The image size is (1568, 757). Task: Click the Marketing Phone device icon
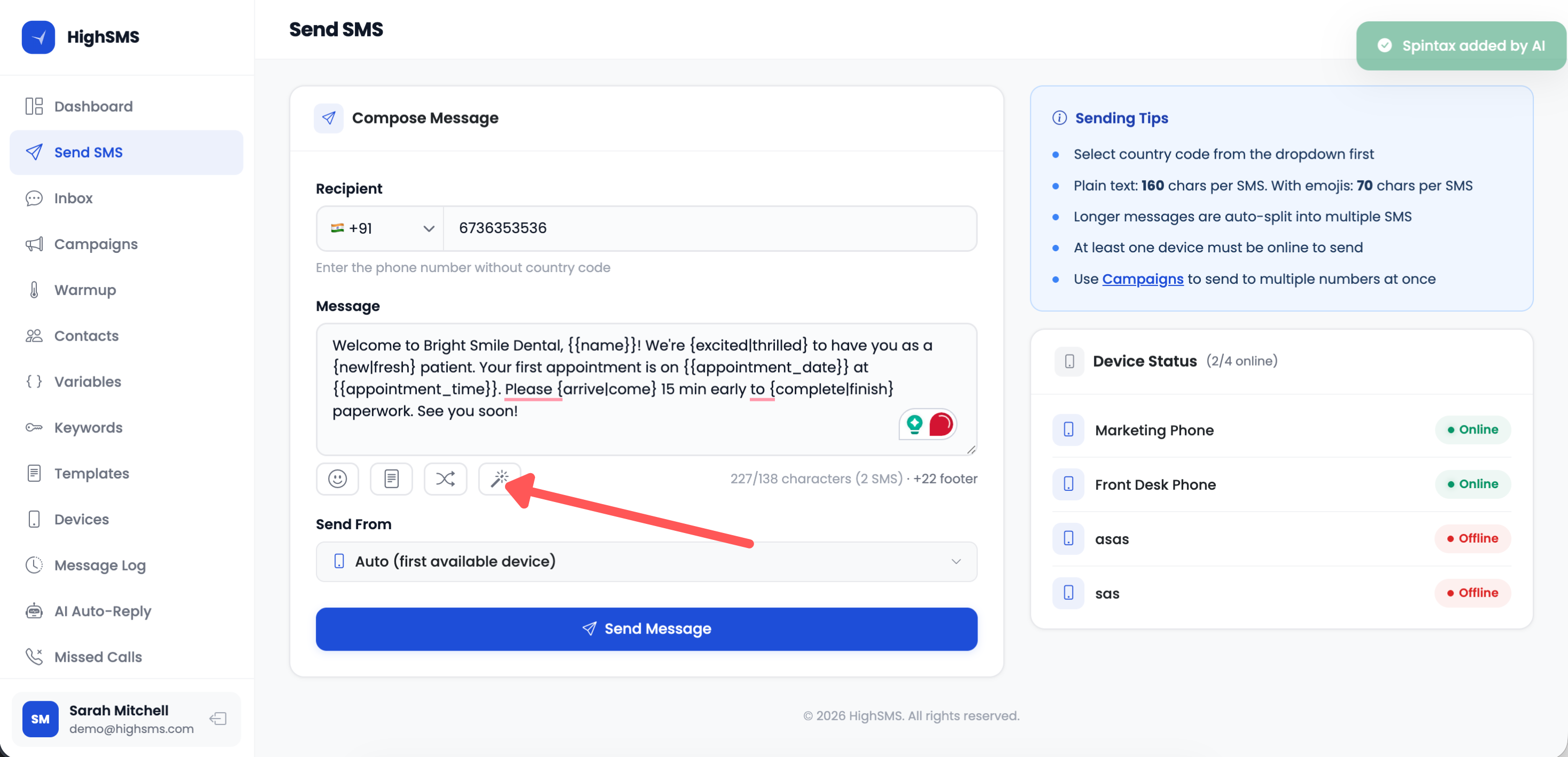pos(1068,430)
